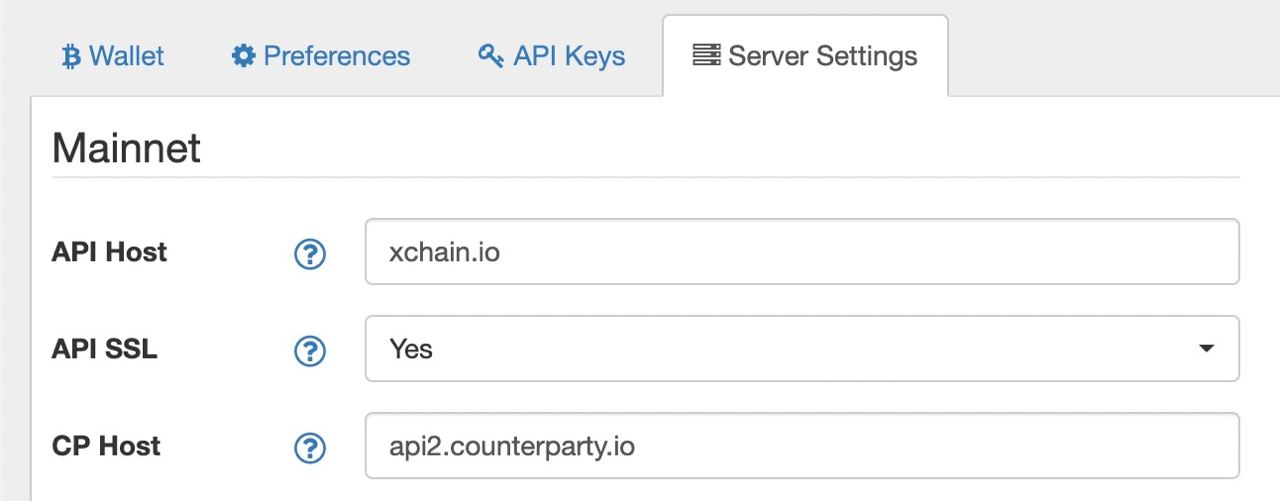Switch to the Preferences tab
Image resolution: width=1280 pixels, height=501 pixels.
(x=320, y=56)
